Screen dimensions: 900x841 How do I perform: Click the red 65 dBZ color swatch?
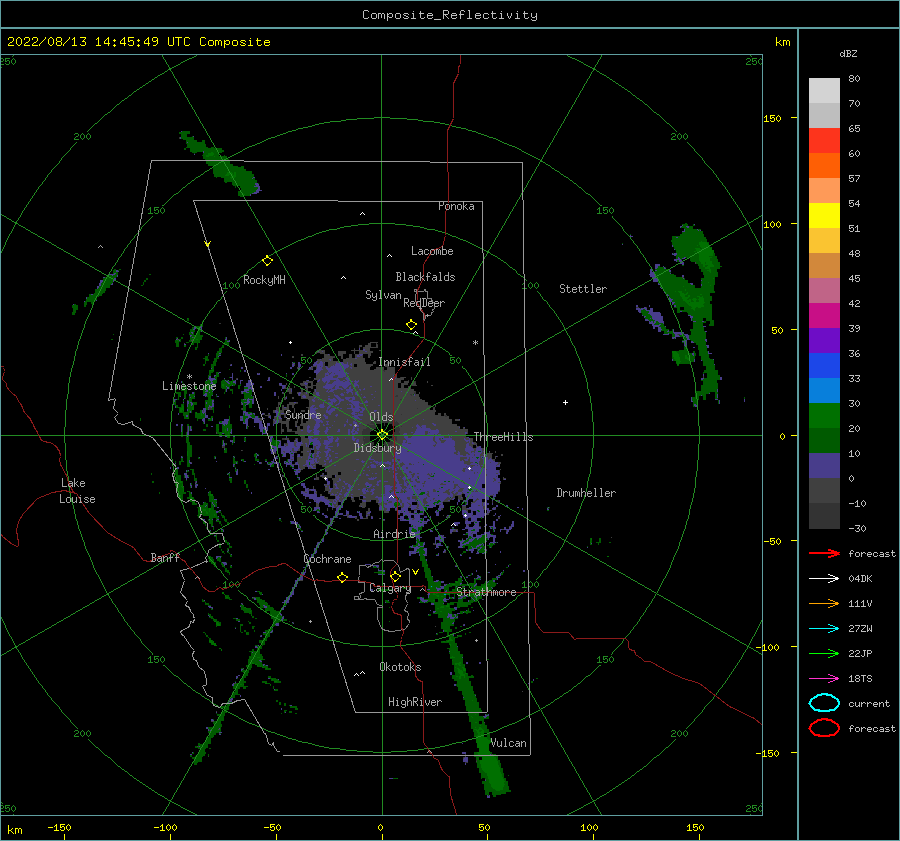824,140
